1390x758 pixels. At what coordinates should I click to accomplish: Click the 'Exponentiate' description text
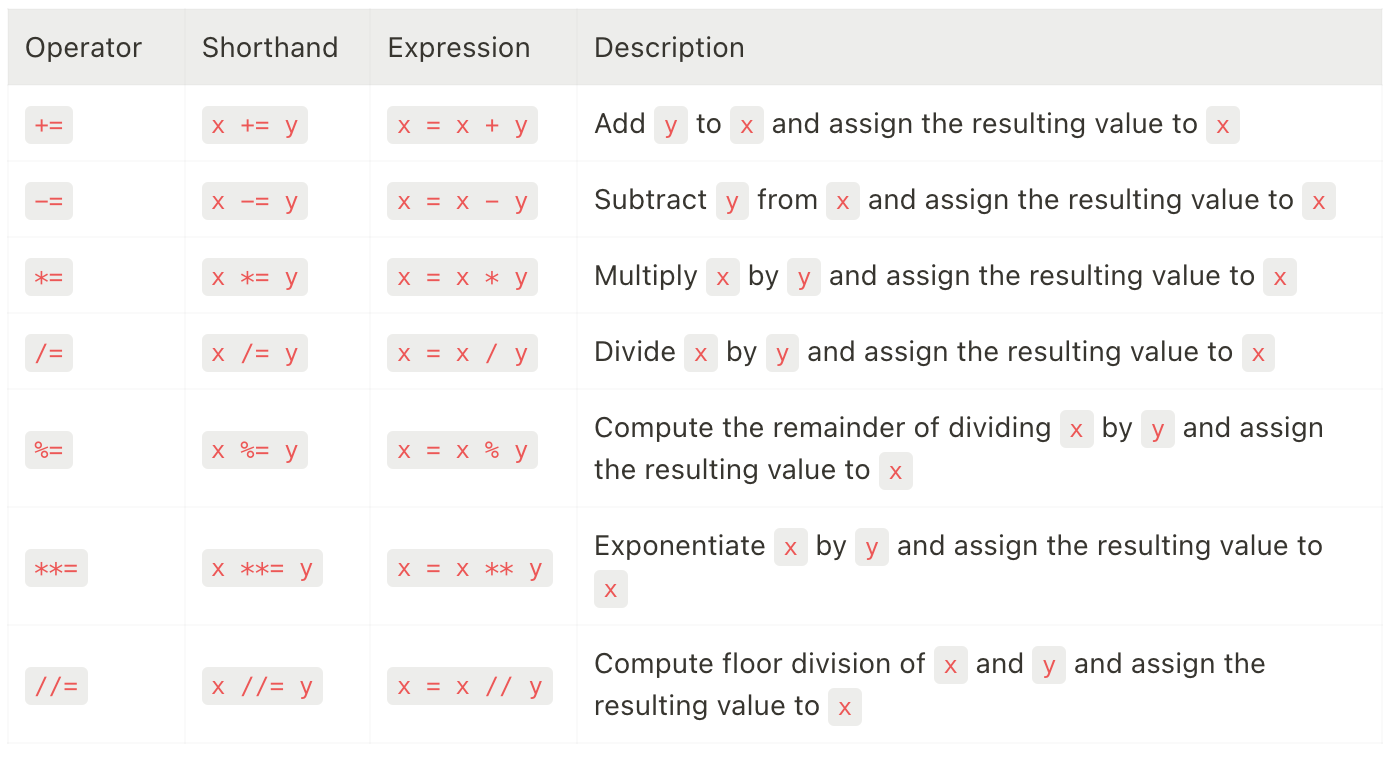tap(680, 546)
